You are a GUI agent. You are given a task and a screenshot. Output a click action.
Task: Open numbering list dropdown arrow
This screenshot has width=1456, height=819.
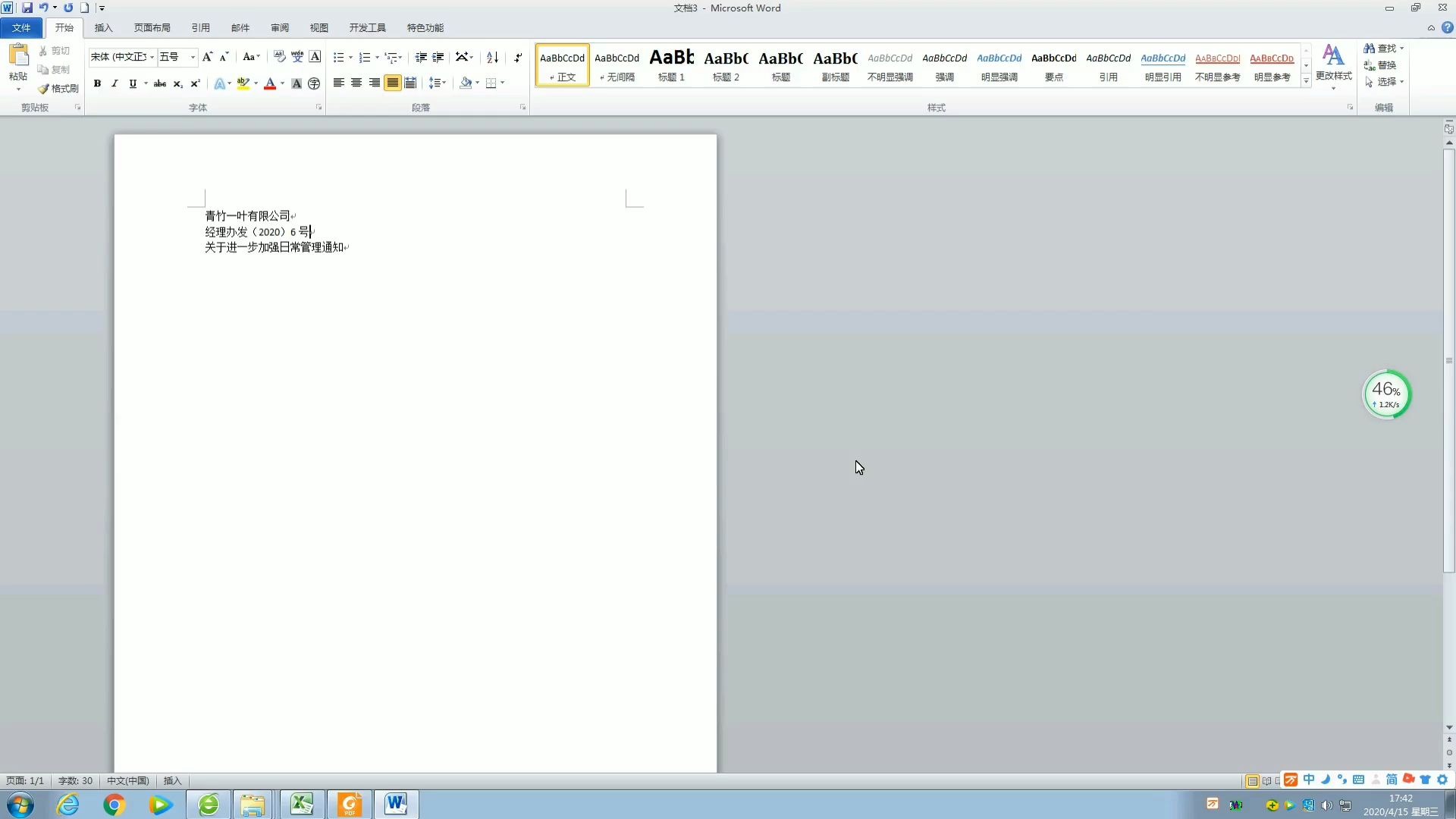pyautogui.click(x=377, y=58)
